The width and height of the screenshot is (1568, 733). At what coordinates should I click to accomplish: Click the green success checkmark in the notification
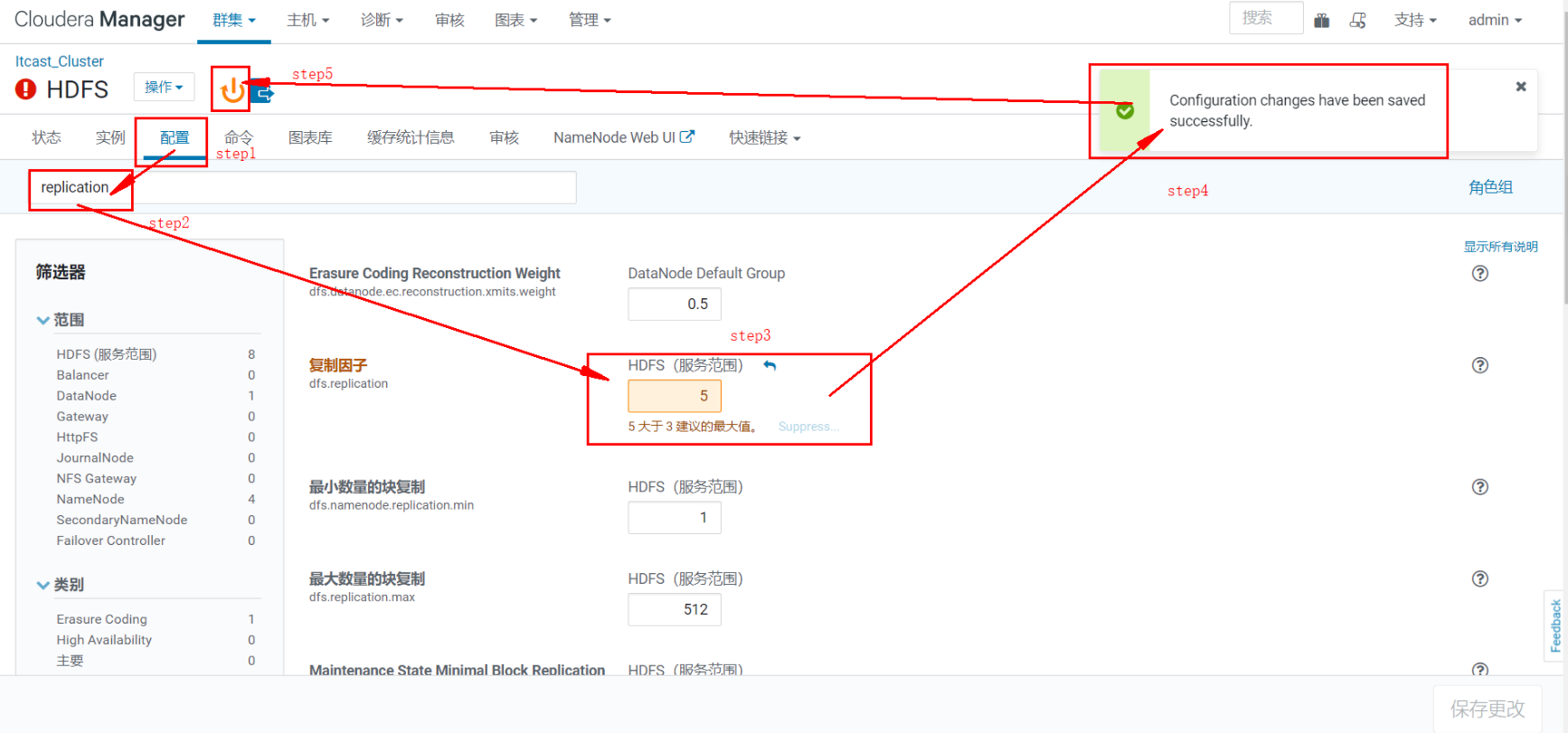click(x=1125, y=110)
